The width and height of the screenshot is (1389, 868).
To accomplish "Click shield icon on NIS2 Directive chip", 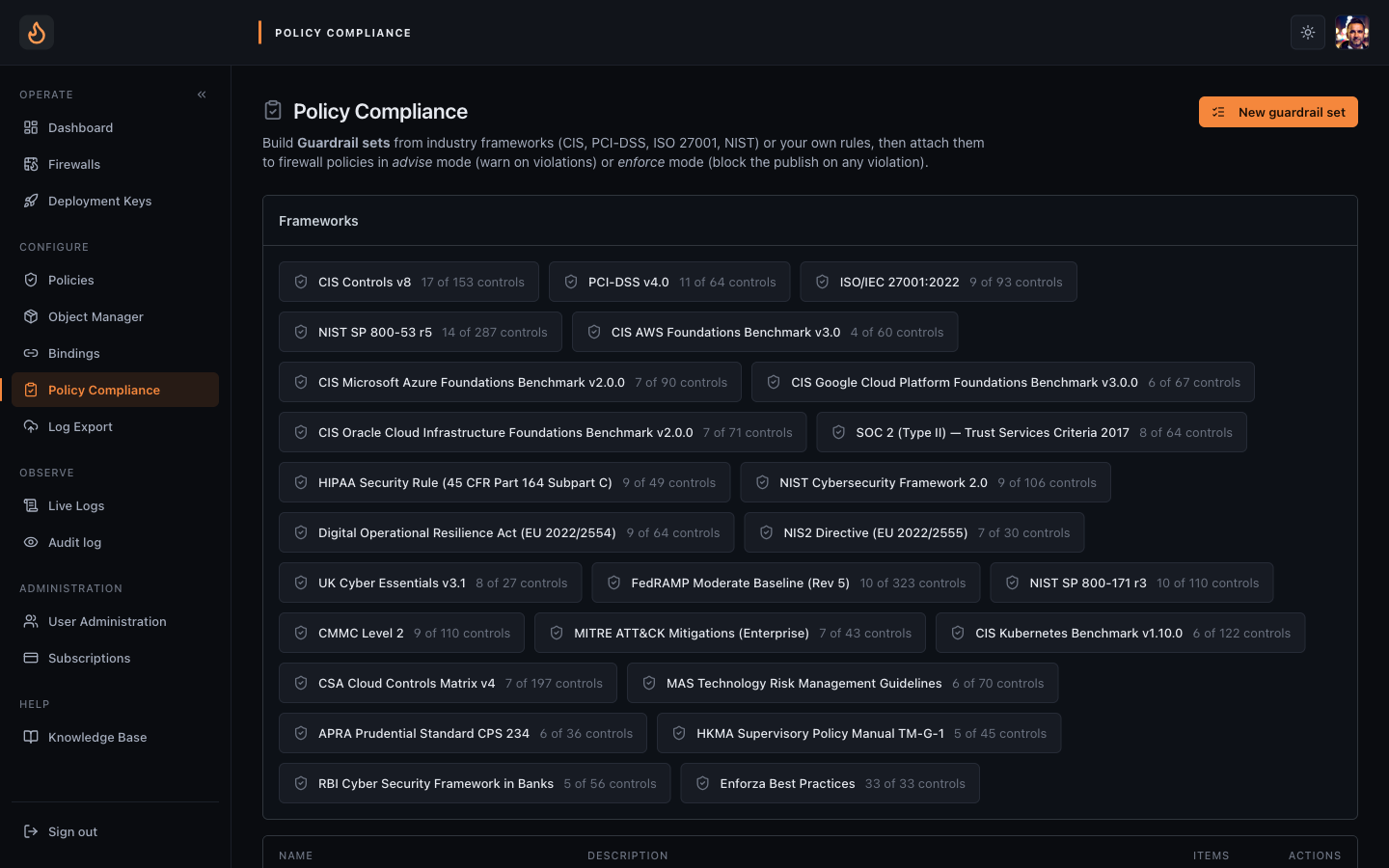I will (x=766, y=532).
